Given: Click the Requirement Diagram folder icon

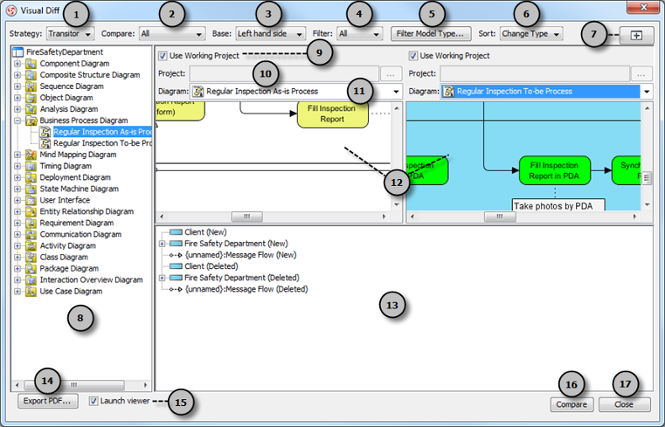Looking at the screenshot, I should pos(31,223).
